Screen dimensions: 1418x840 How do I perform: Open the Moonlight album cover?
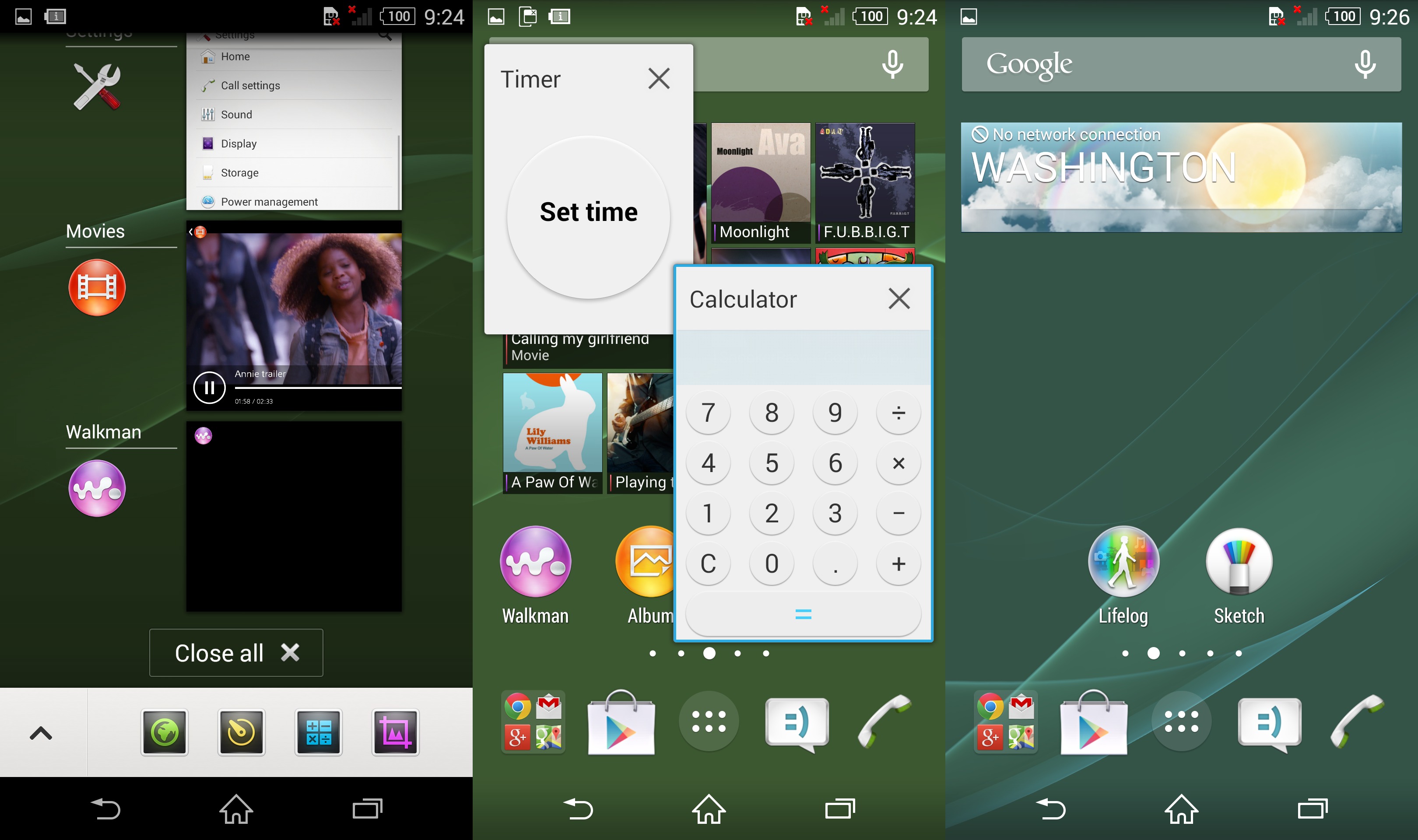click(761, 183)
